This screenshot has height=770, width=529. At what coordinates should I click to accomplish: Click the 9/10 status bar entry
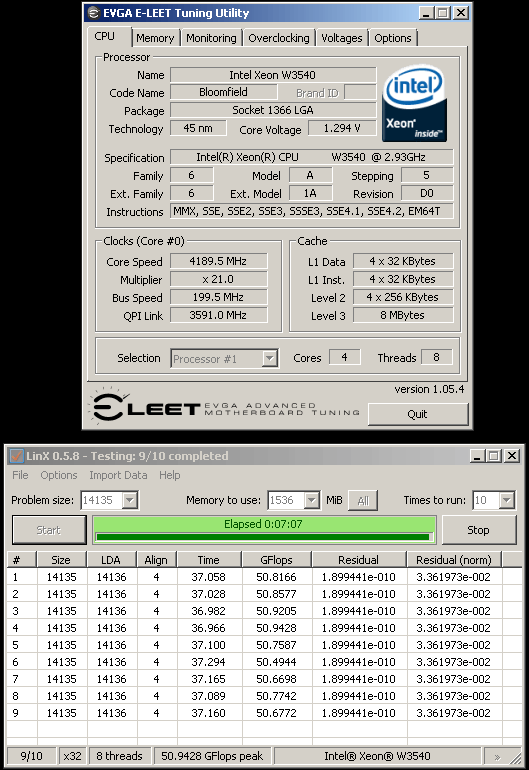click(31, 756)
